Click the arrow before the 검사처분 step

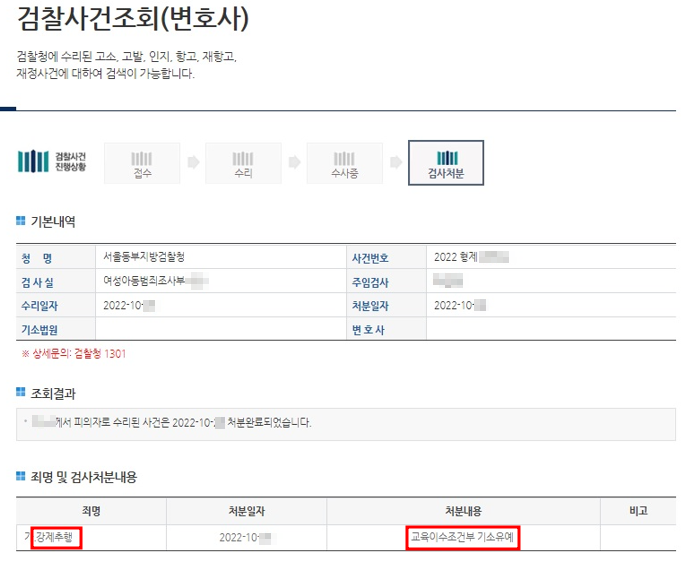coord(396,161)
